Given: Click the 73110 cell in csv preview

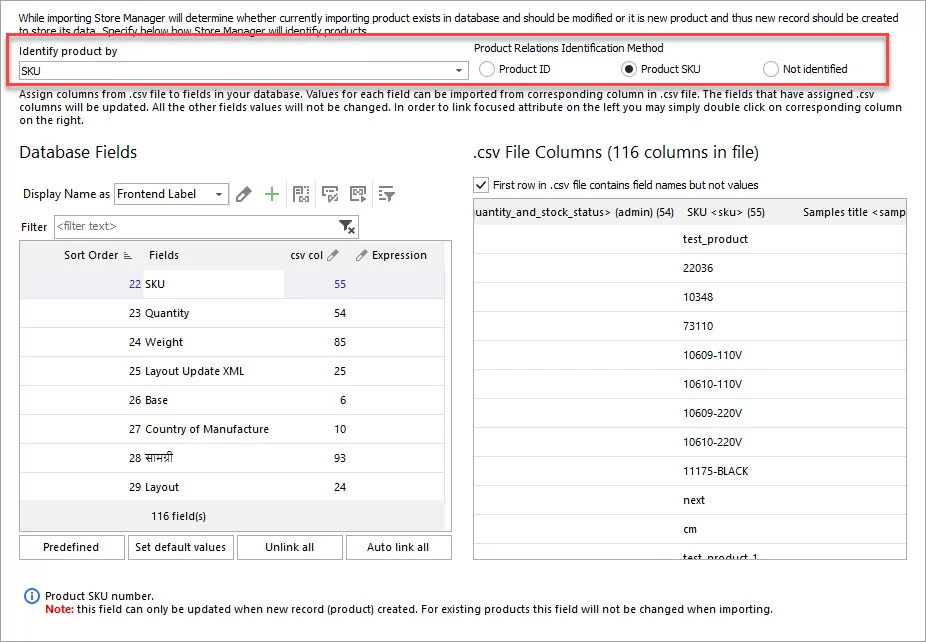Looking at the screenshot, I should pyautogui.click(x=698, y=326).
